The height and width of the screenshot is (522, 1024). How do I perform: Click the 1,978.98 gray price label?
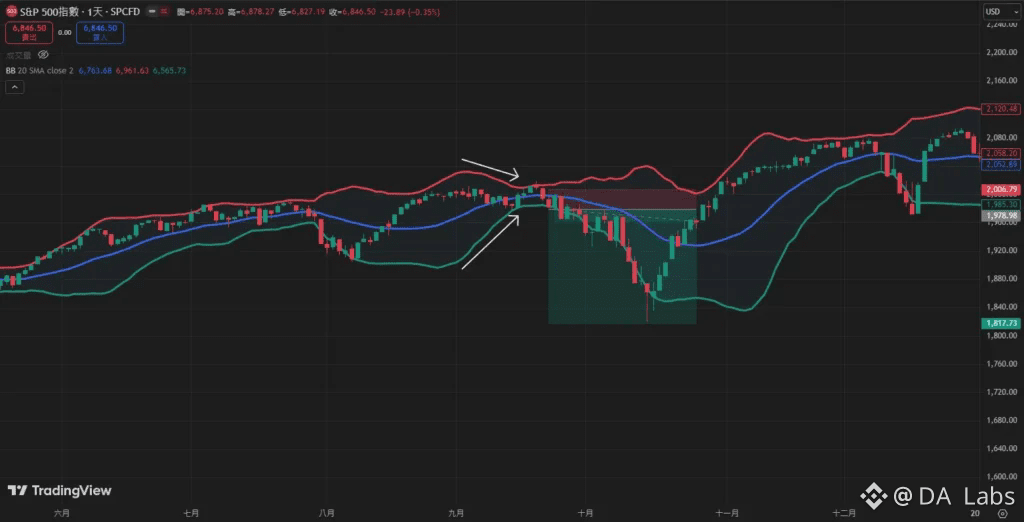click(1000, 216)
